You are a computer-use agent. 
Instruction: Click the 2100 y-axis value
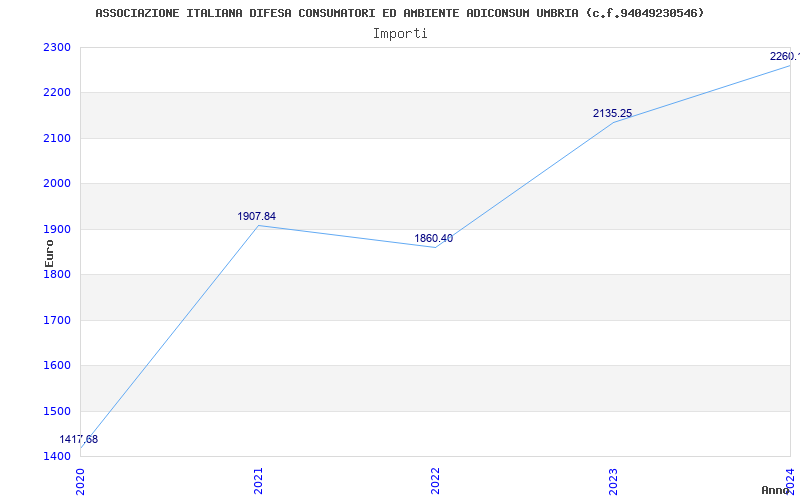click(57, 138)
